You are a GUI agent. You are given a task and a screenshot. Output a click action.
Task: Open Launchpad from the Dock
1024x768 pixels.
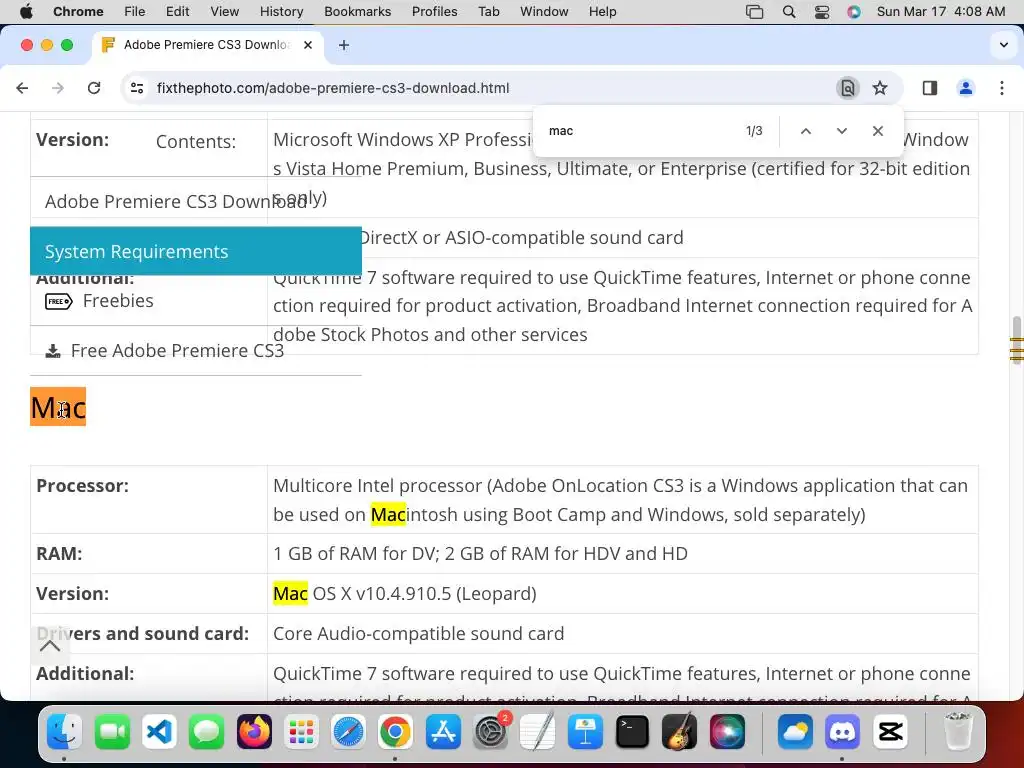[301, 731]
